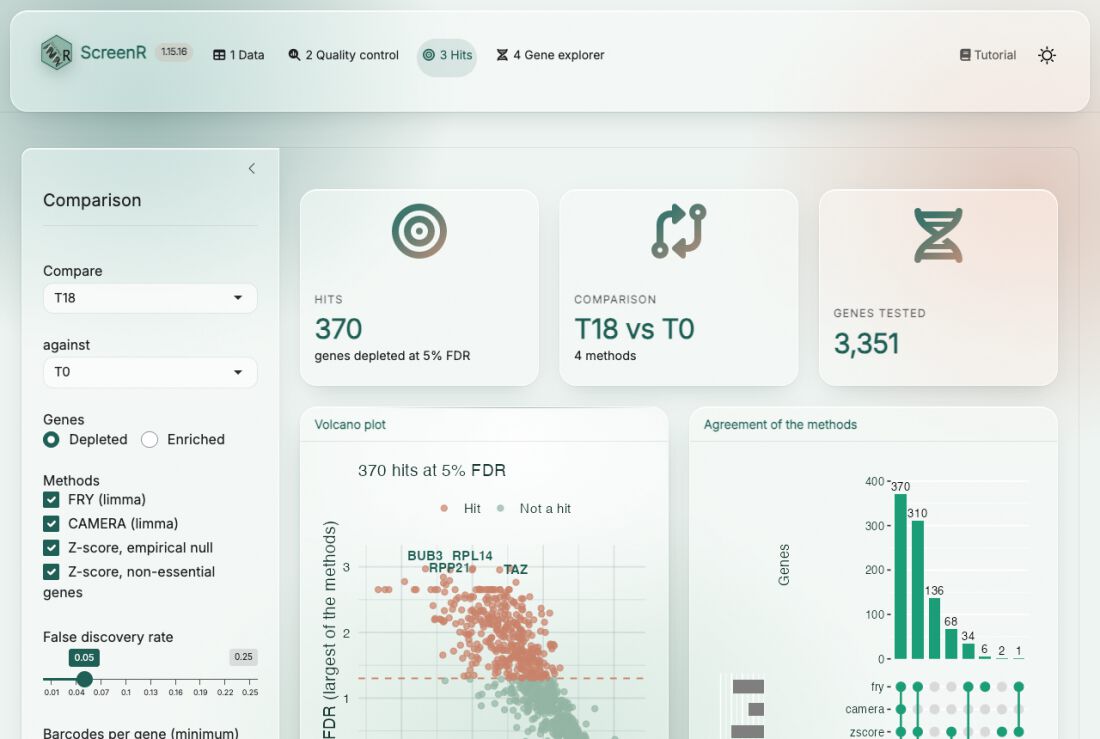Screen dimensions: 1100x739
Task: Switch to the 2 Quality control tab
Action: [x=344, y=55]
